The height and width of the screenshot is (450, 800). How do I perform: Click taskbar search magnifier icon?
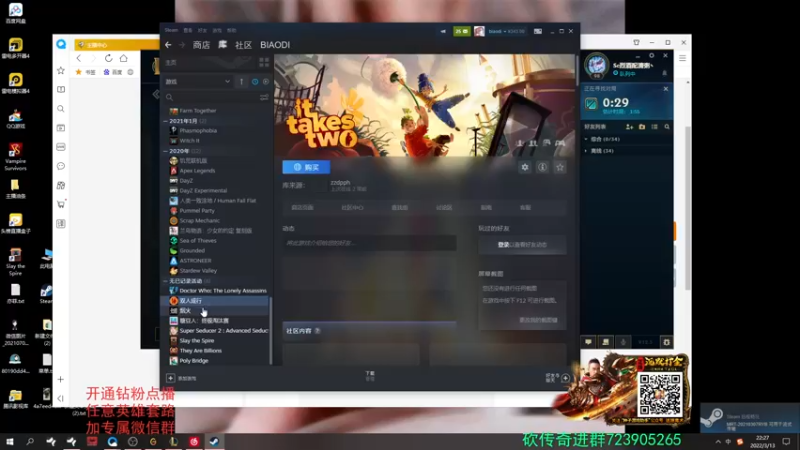click(x=30, y=442)
